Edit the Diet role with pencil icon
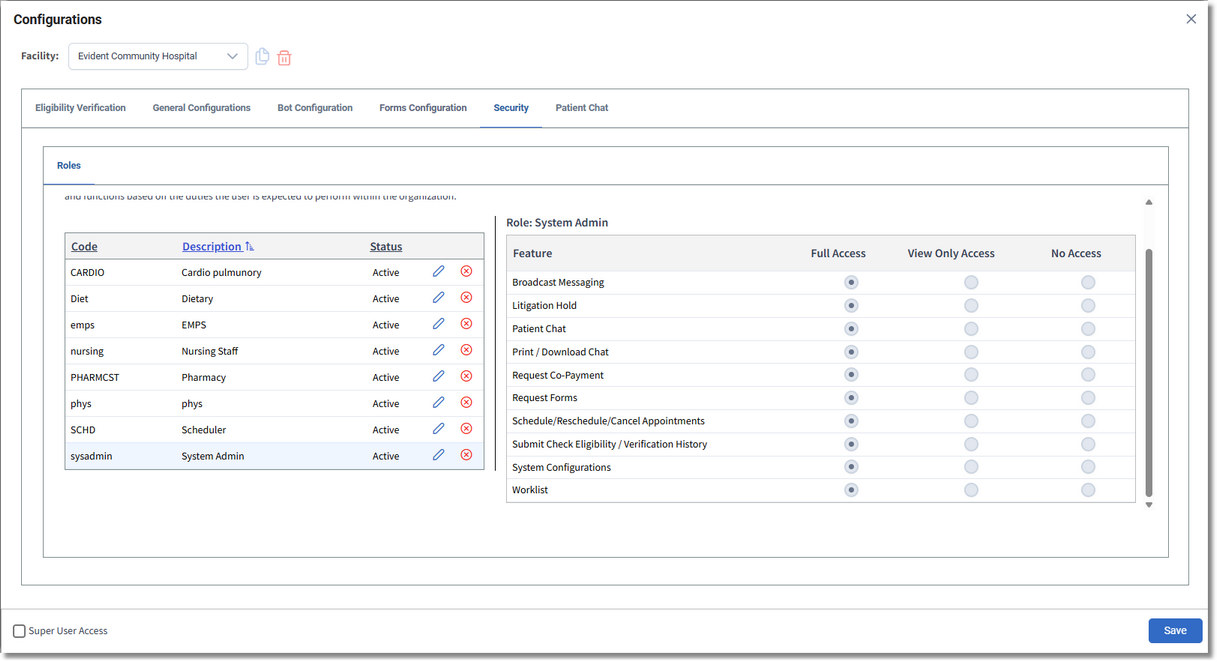This screenshot has height=662, width=1217. click(x=438, y=298)
